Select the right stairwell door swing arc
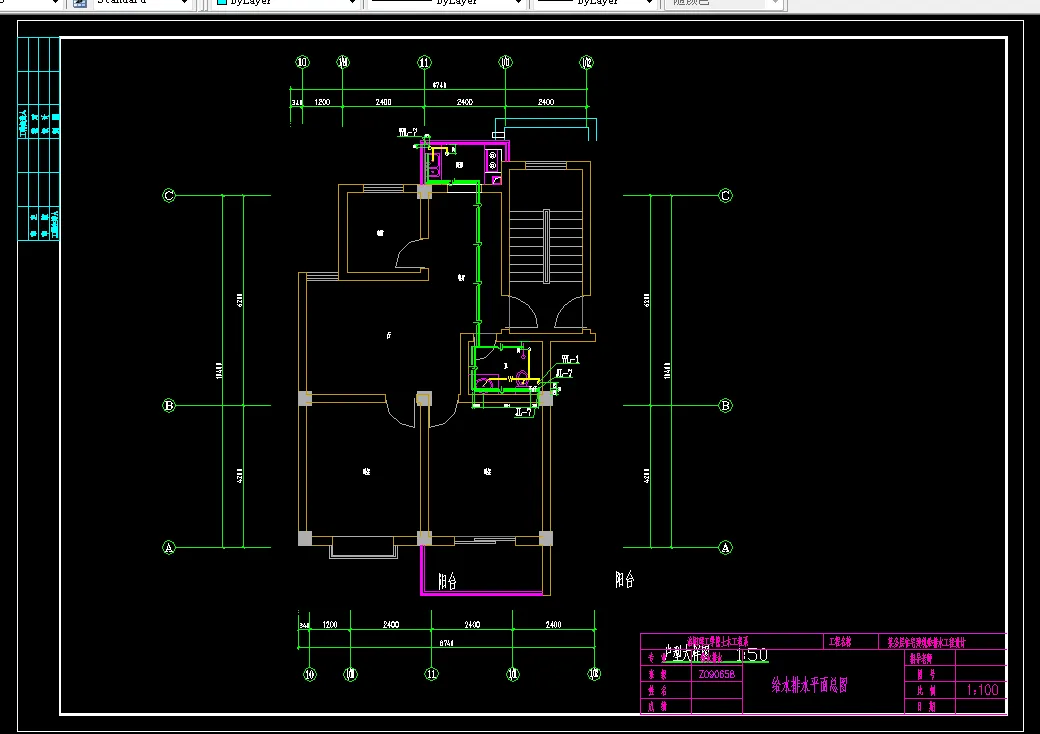1040x734 pixels. 568,312
